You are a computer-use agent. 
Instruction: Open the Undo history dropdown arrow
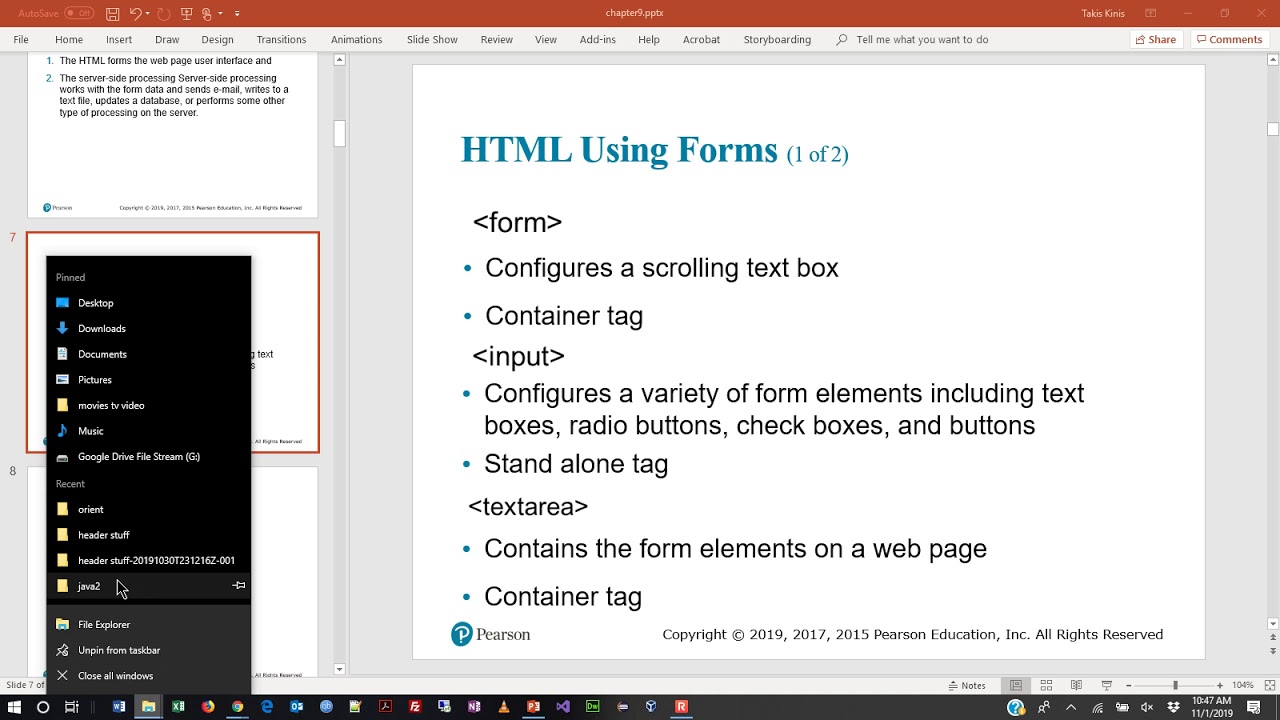(147, 14)
